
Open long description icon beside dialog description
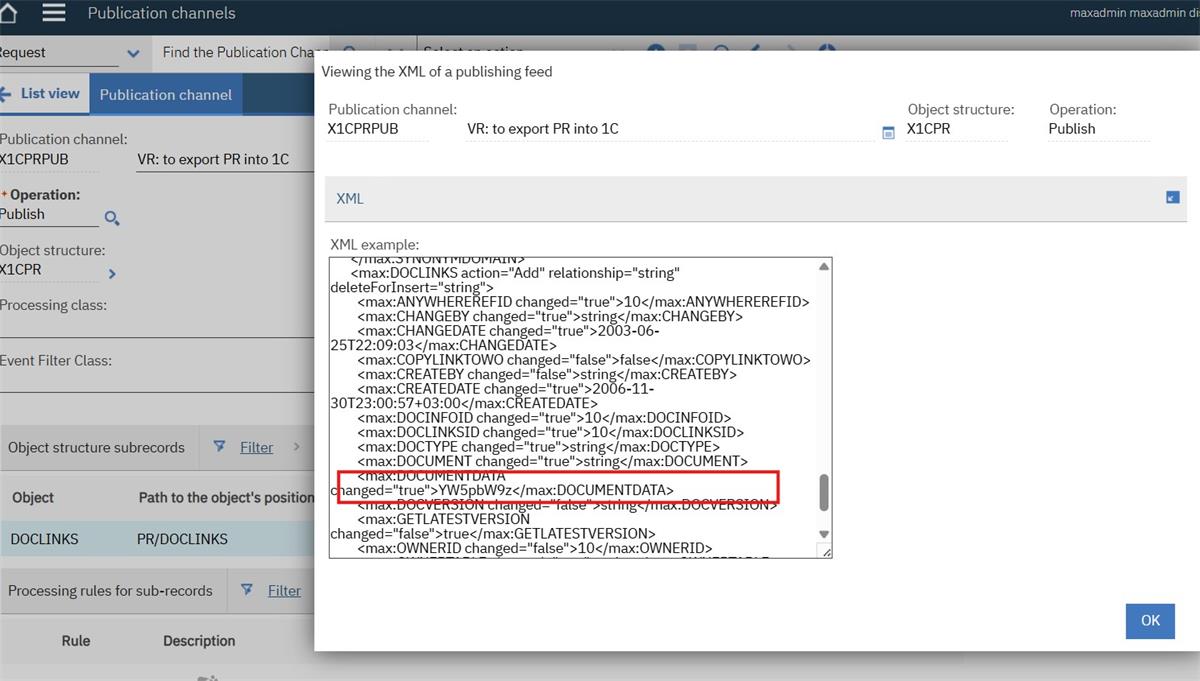(x=888, y=132)
